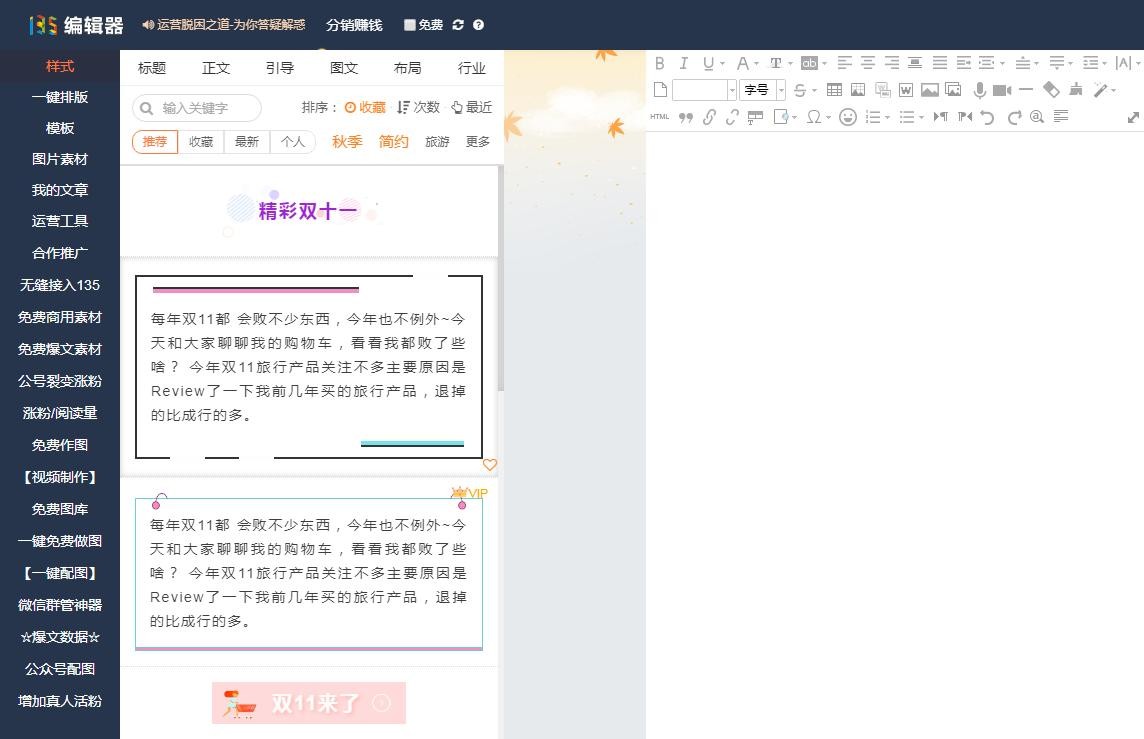
Task: Favorite the first template with heart icon
Action: [489, 465]
